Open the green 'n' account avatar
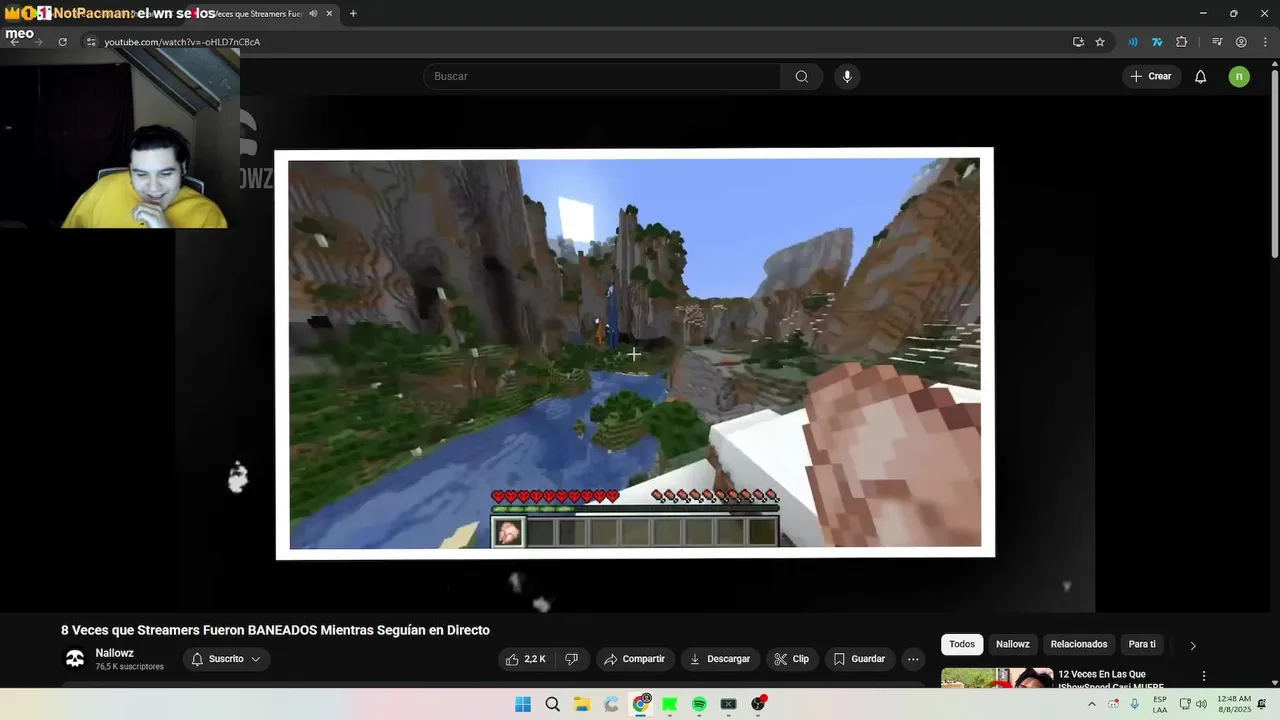 click(x=1239, y=76)
